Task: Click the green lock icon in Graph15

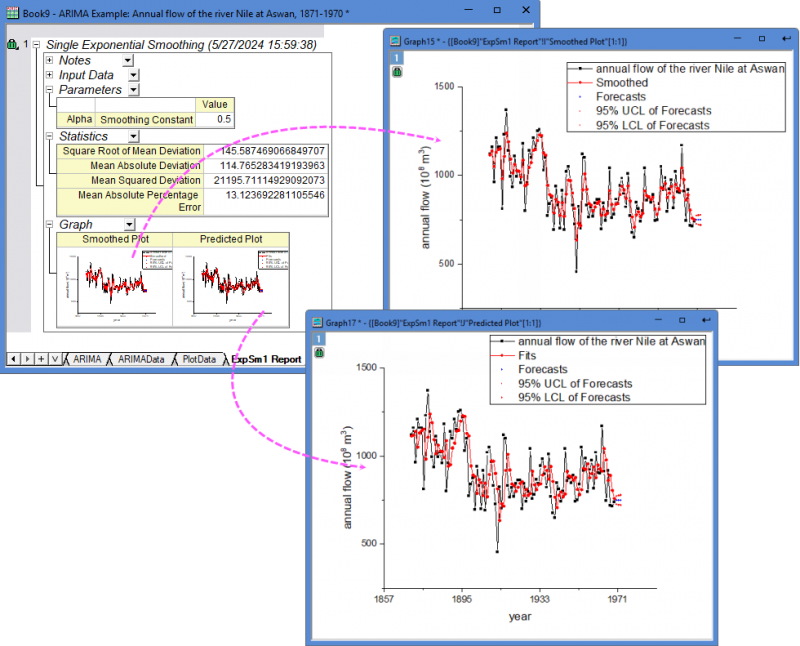Action: pyautogui.click(x=397, y=72)
